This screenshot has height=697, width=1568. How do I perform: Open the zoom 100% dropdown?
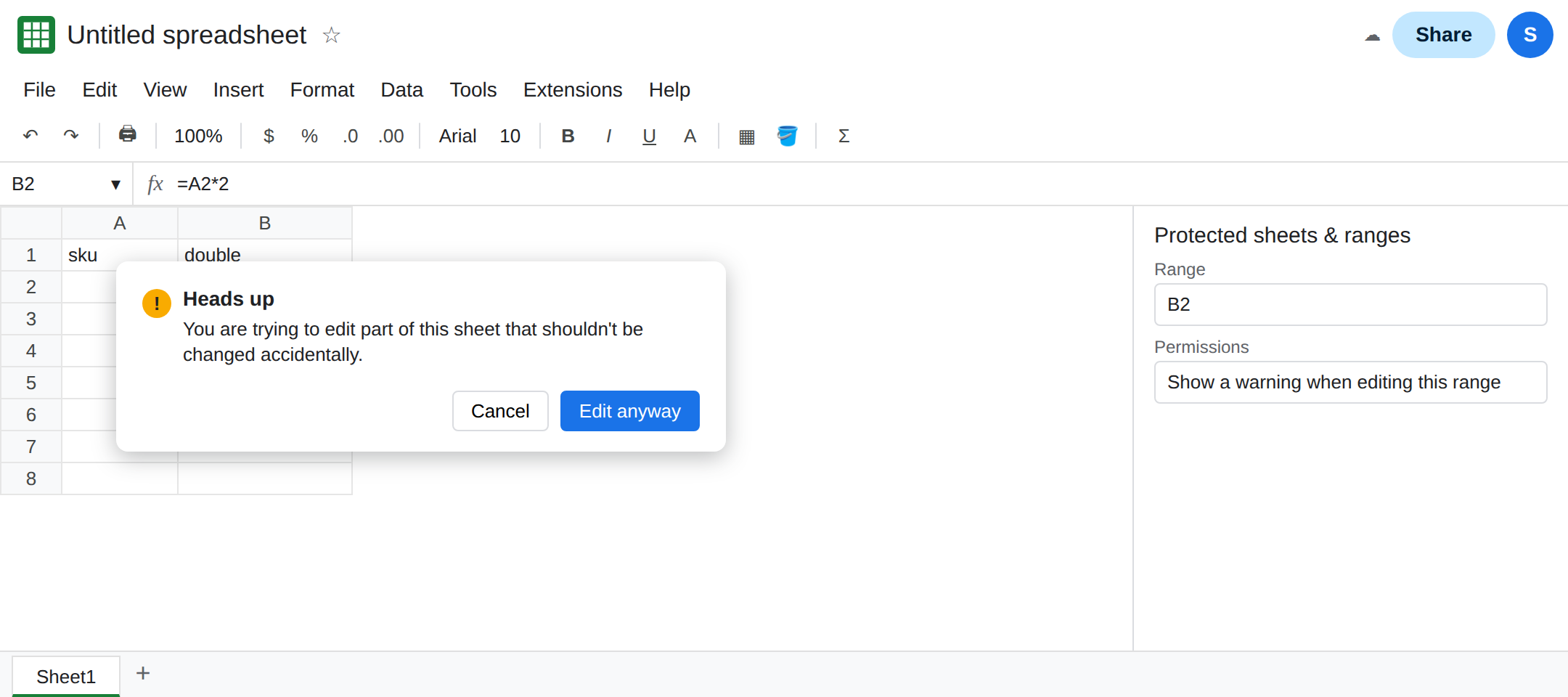coord(198,136)
